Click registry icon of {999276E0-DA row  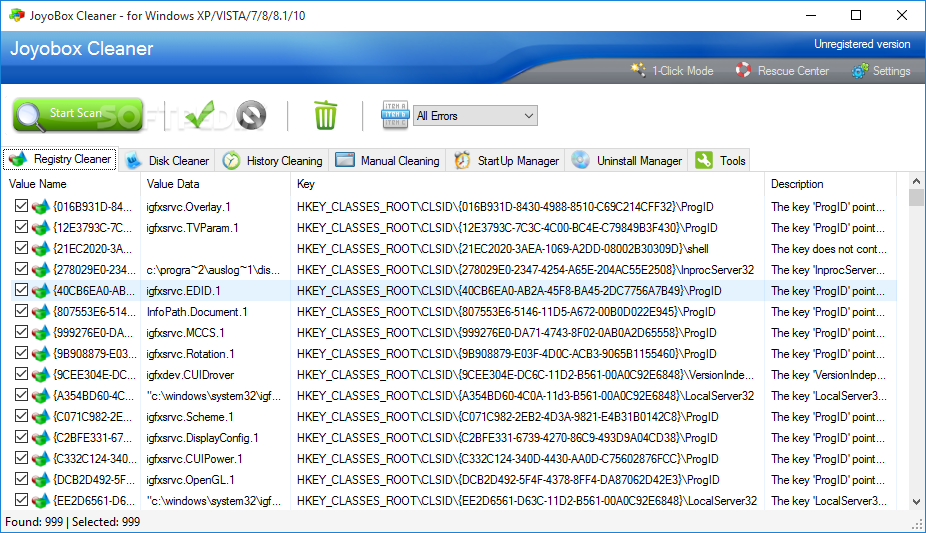coord(40,333)
